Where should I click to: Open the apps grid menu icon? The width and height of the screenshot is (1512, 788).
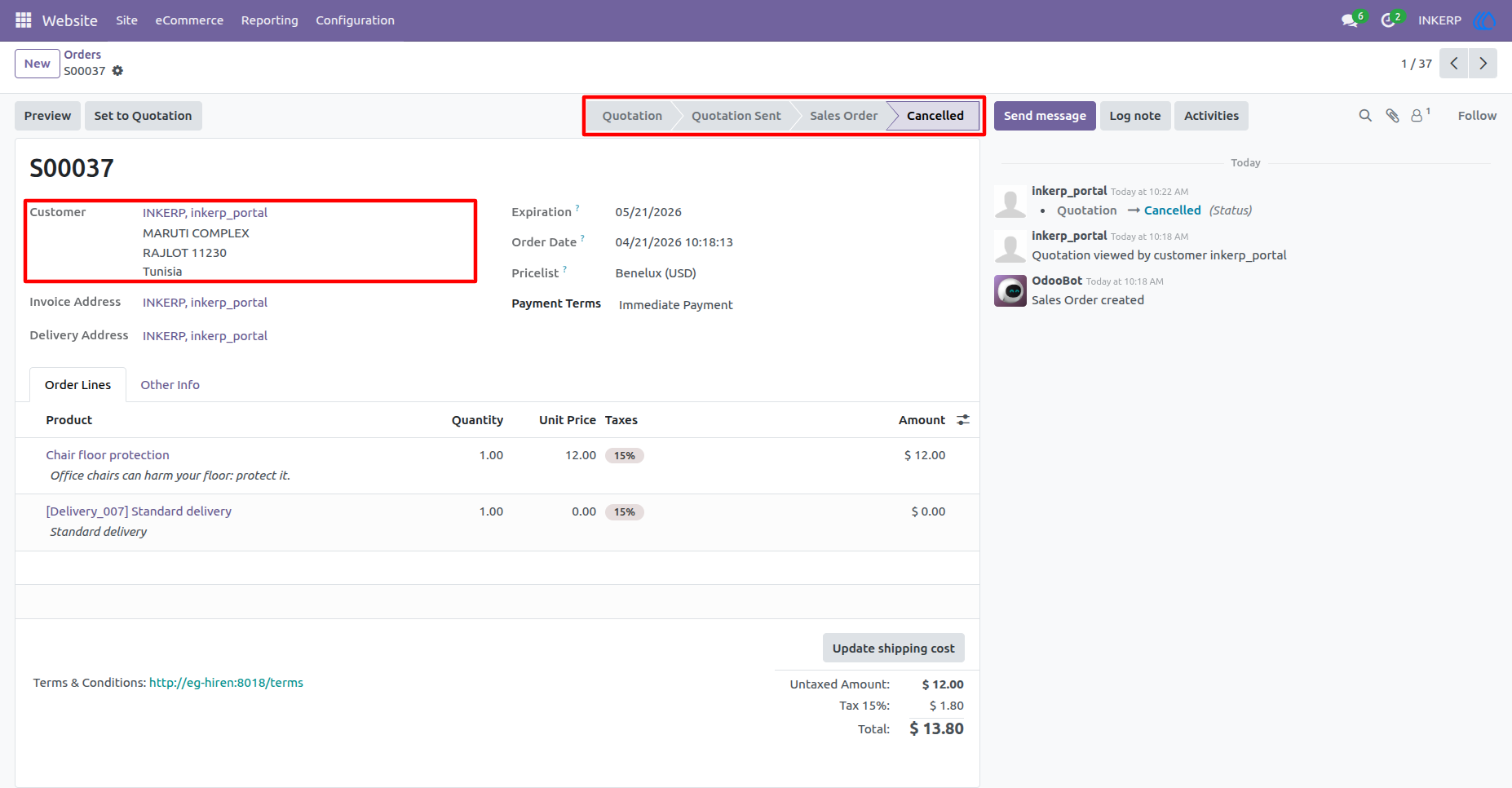pos(23,20)
